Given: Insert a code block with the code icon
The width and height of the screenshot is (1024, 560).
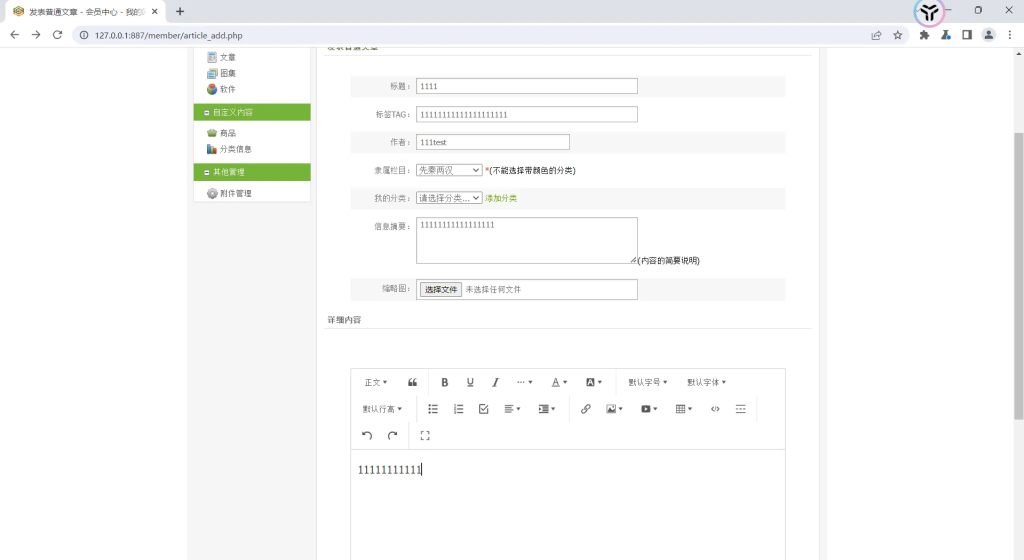Looking at the screenshot, I should click(x=715, y=409).
